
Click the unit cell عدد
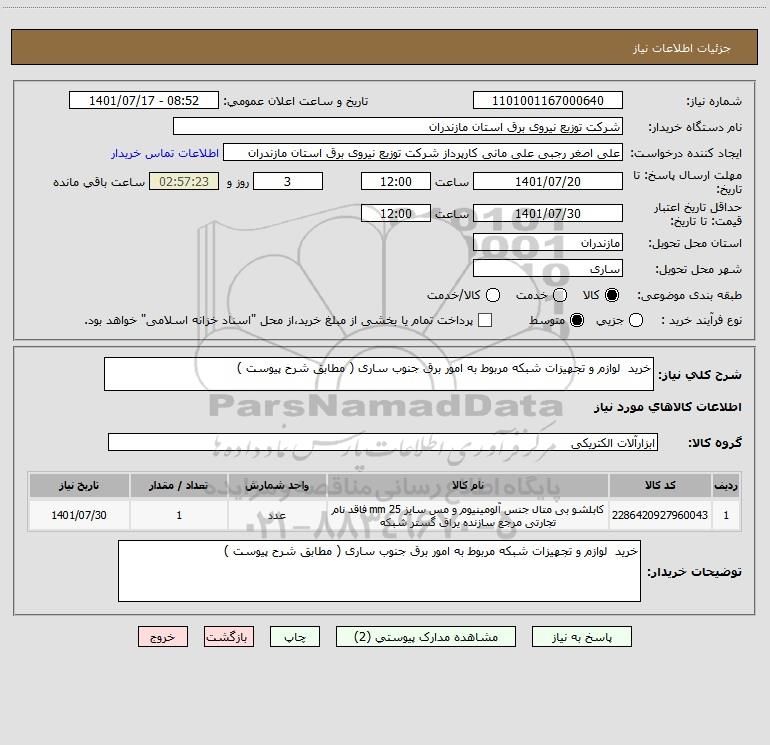(277, 515)
